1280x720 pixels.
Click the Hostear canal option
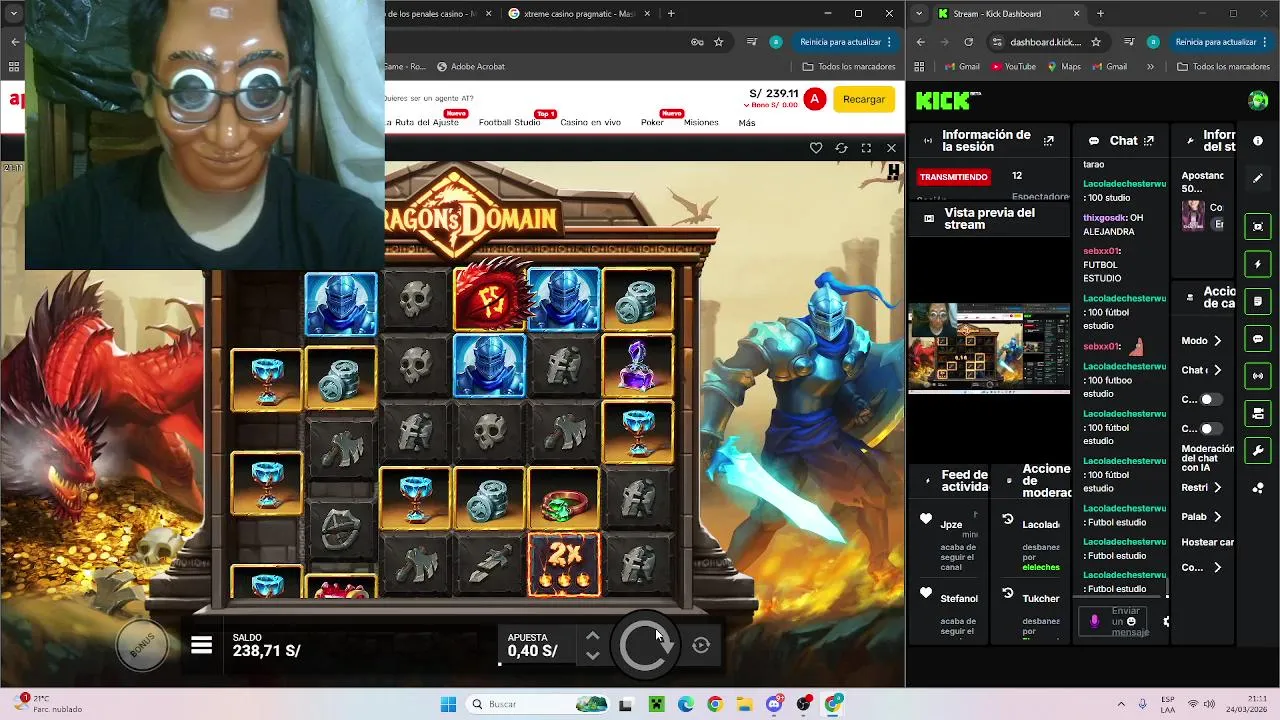click(x=1207, y=542)
